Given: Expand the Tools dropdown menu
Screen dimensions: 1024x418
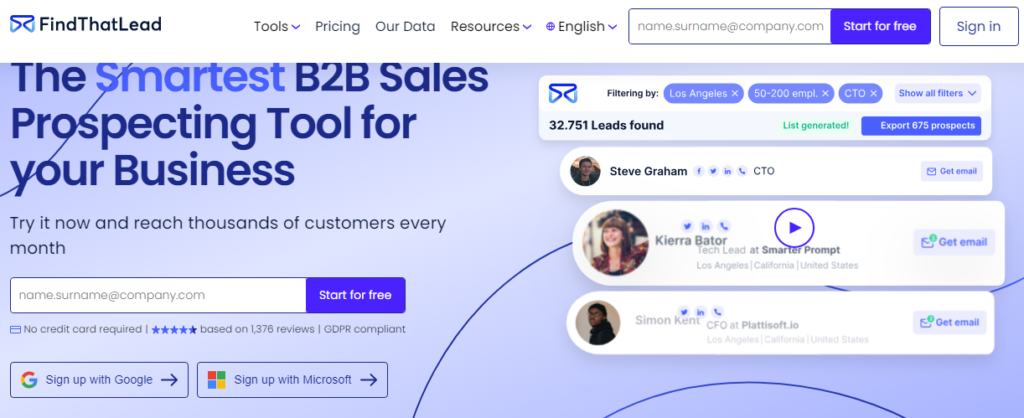Looking at the screenshot, I should (277, 27).
